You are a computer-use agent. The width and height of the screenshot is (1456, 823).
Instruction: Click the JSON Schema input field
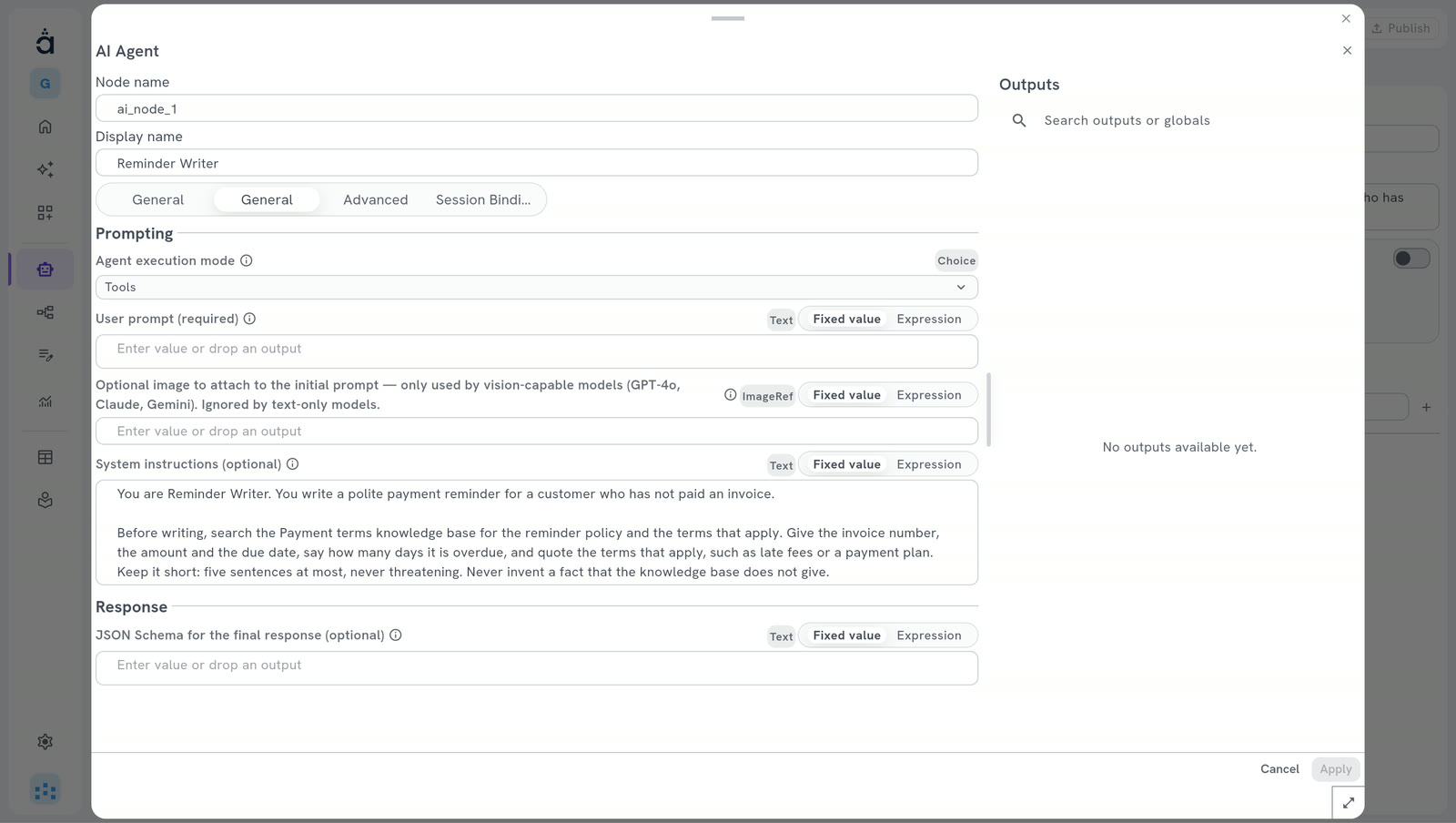[537, 668]
